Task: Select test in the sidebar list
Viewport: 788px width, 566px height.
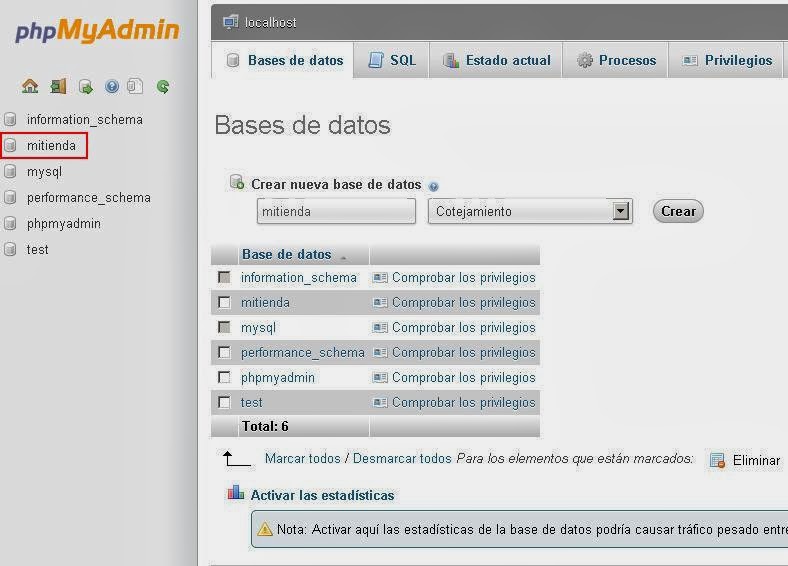Action: point(37,249)
